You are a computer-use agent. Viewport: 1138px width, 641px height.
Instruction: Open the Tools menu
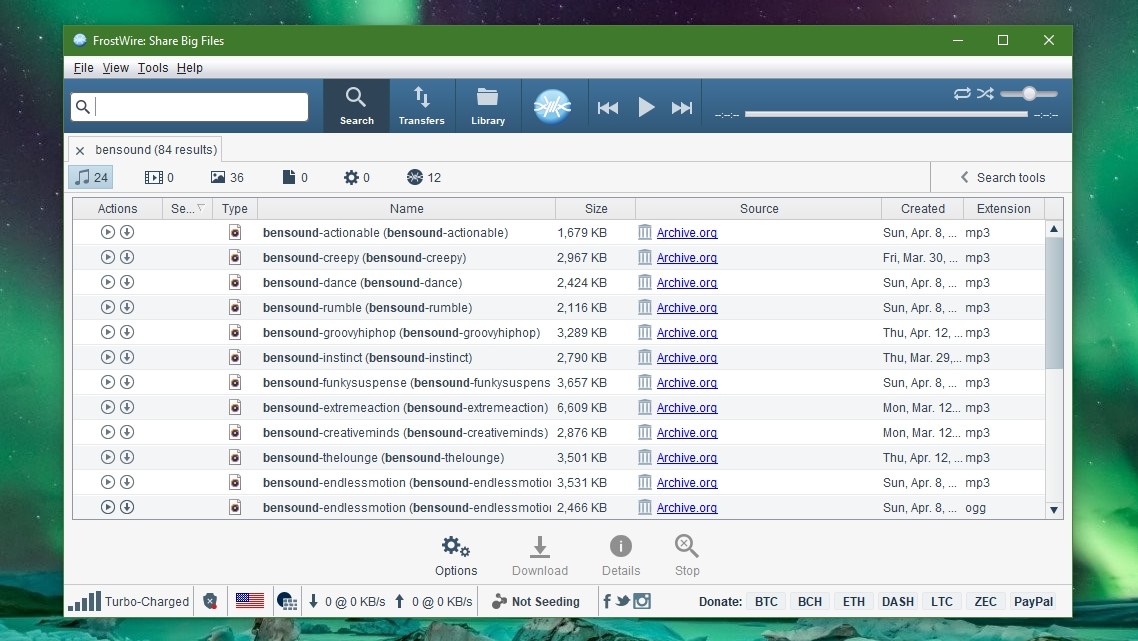tap(152, 68)
